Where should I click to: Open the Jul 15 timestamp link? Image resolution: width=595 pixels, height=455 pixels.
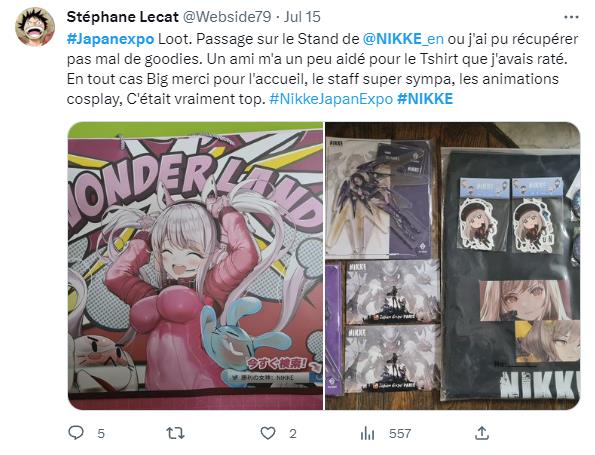click(302, 17)
